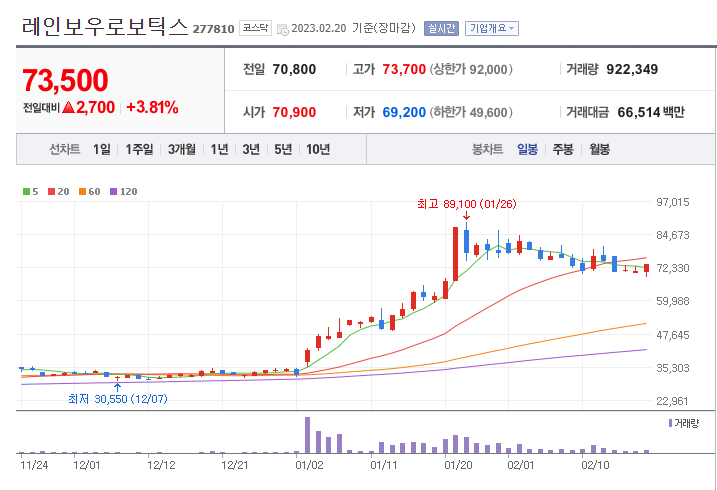The image size is (717, 490).
Task: Click the 01/20 date on the chart axis
Action: coord(458,465)
